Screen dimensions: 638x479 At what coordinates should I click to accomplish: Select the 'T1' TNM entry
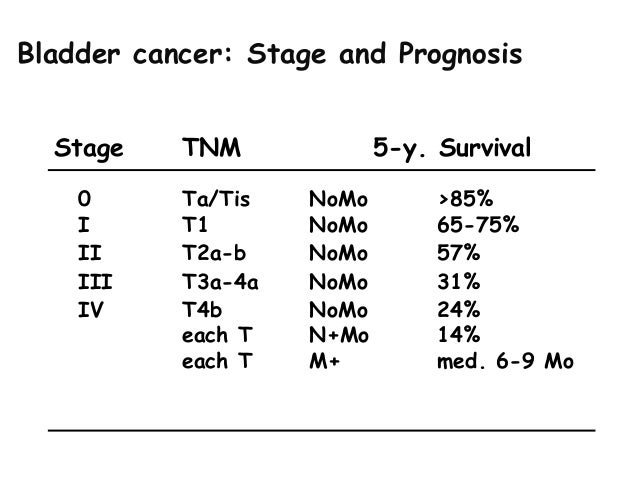pos(194,225)
